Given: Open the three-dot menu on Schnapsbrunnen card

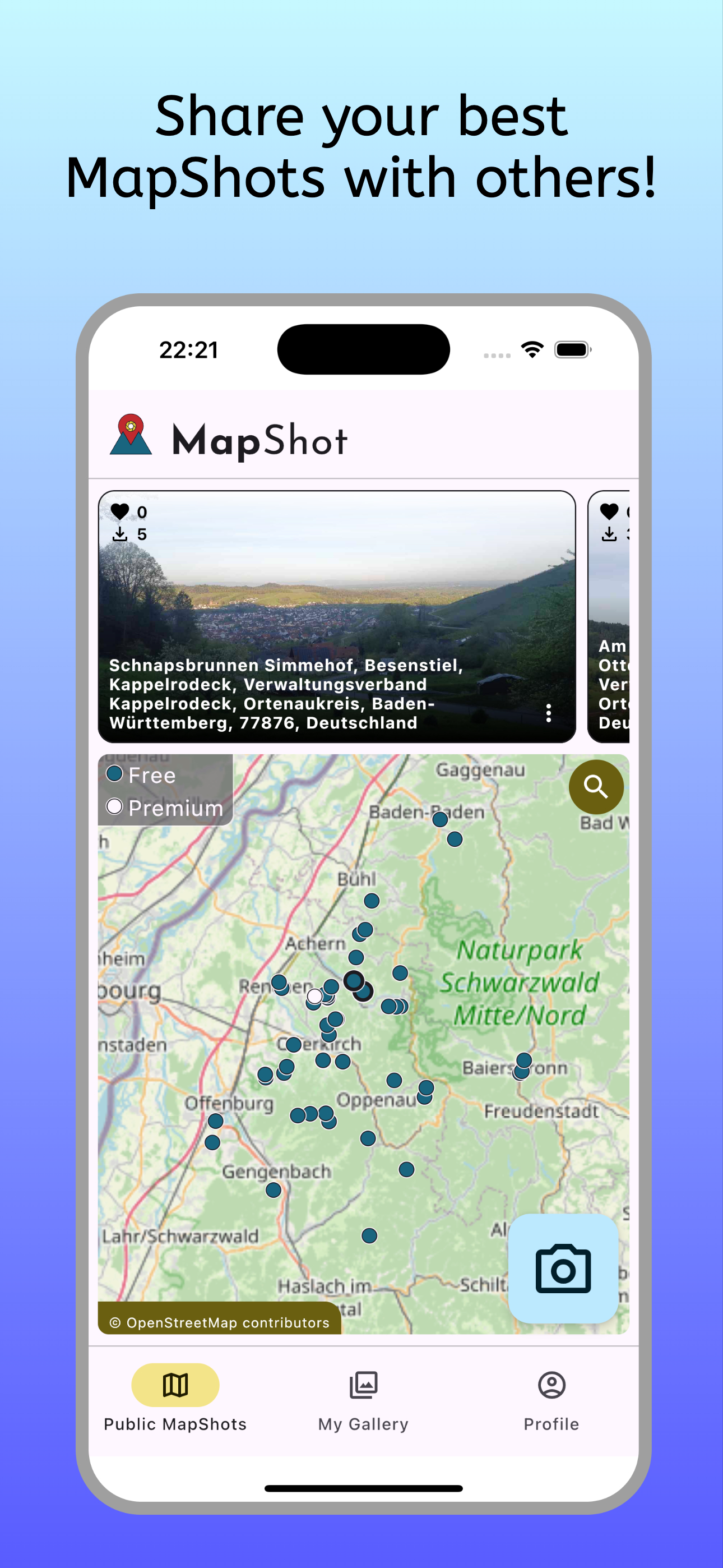Looking at the screenshot, I should click(x=548, y=712).
